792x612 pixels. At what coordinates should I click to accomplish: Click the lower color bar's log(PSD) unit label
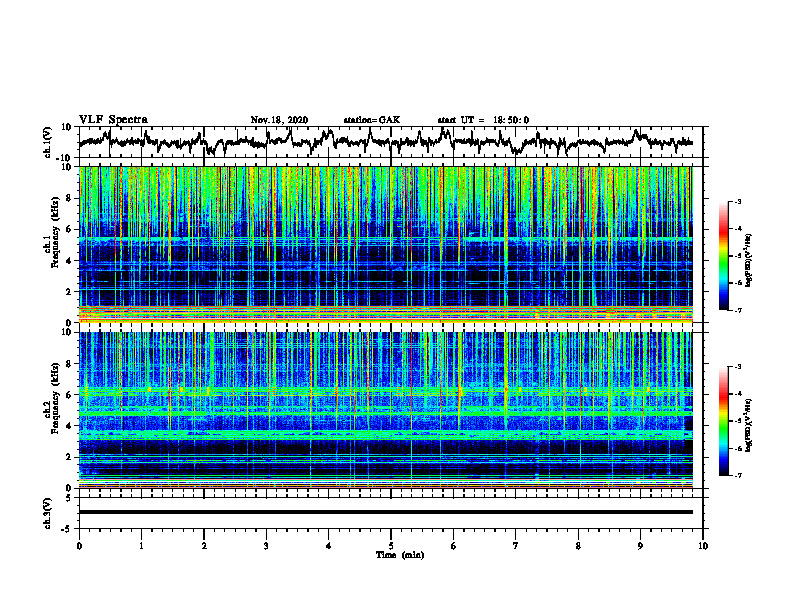[x=749, y=425]
